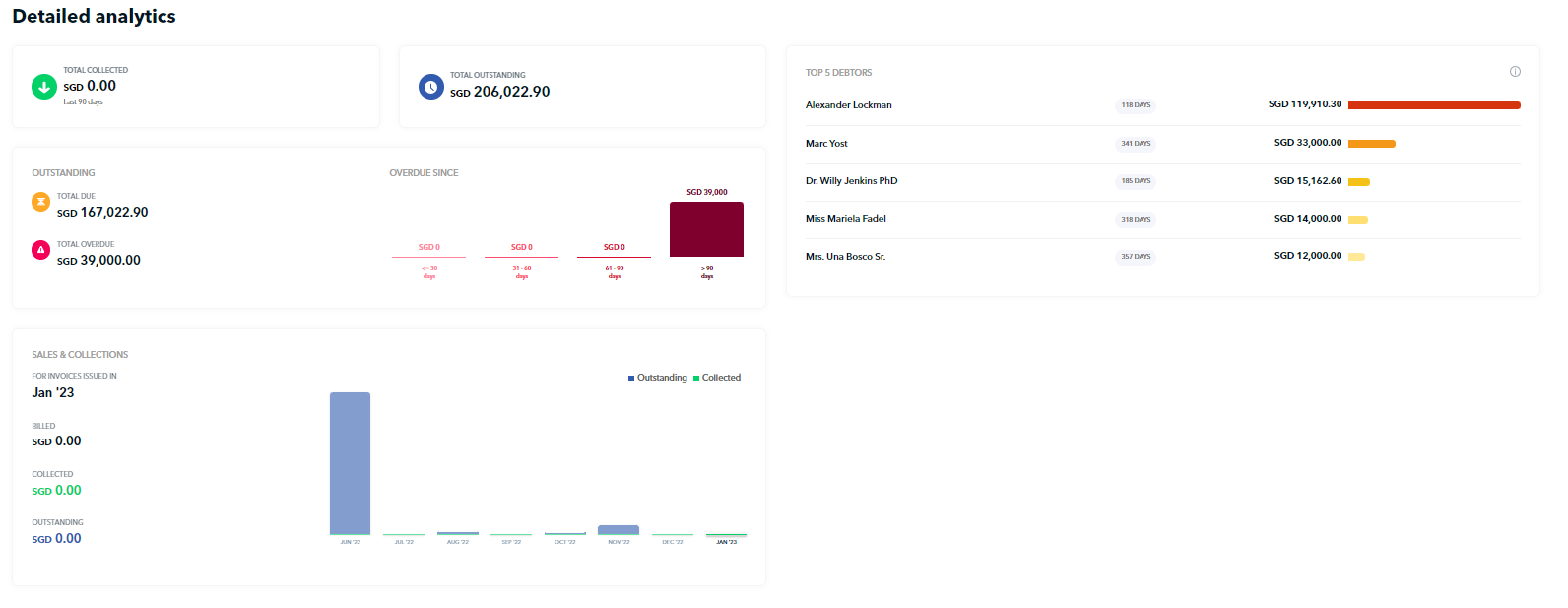Select Dr. Willy Jenkins PhD debtor row
This screenshot has height=608, width=1568.
pos(851,181)
